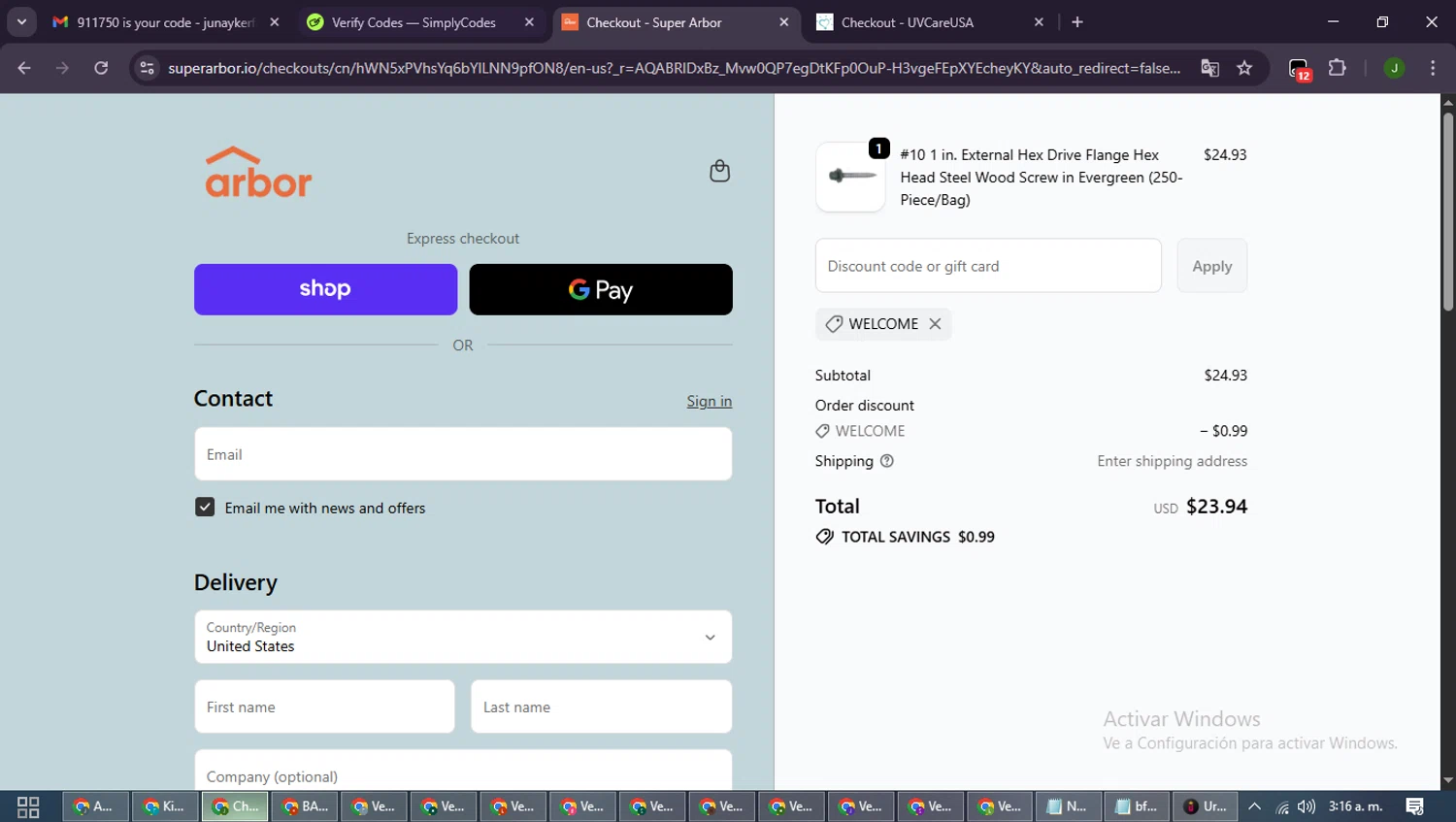
Task: Open the translate page icon
Action: click(x=1209, y=68)
